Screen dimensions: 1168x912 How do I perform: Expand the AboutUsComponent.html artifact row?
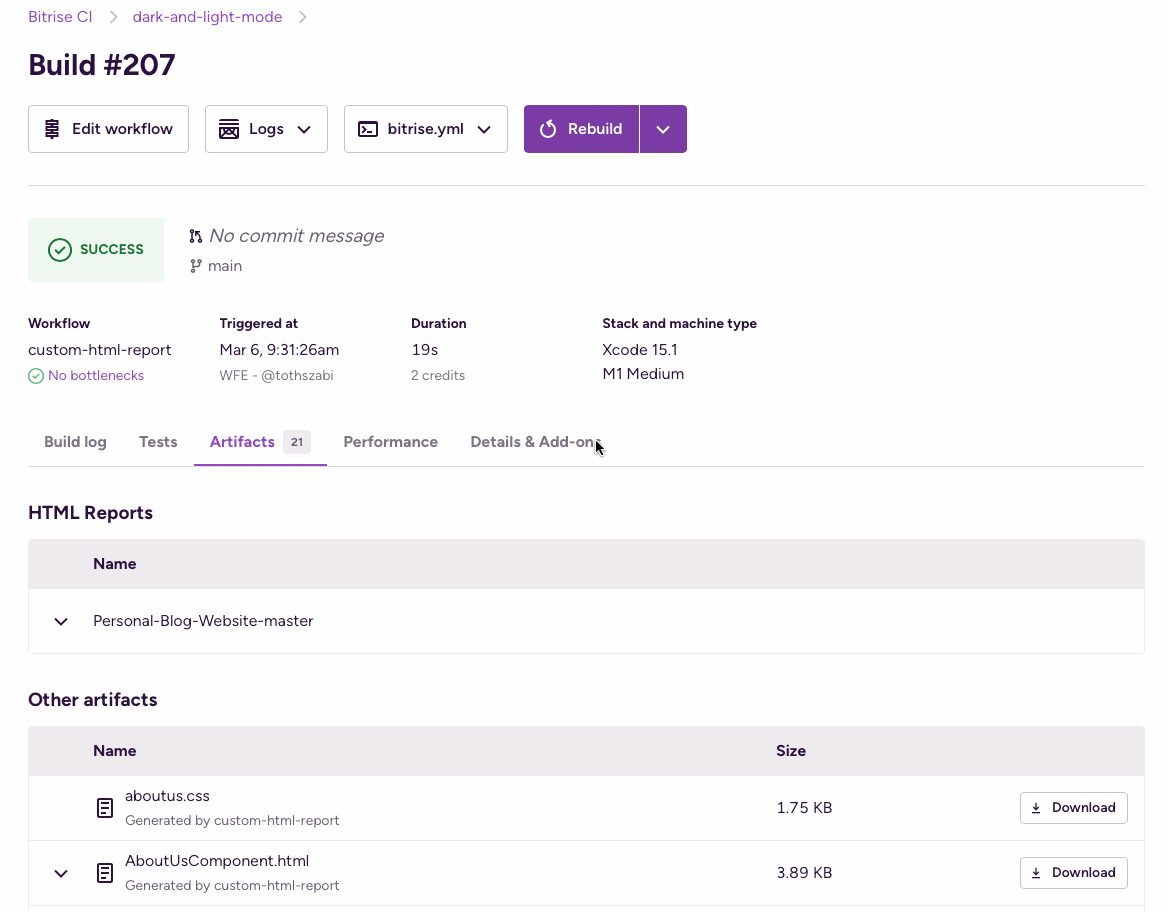(x=61, y=873)
